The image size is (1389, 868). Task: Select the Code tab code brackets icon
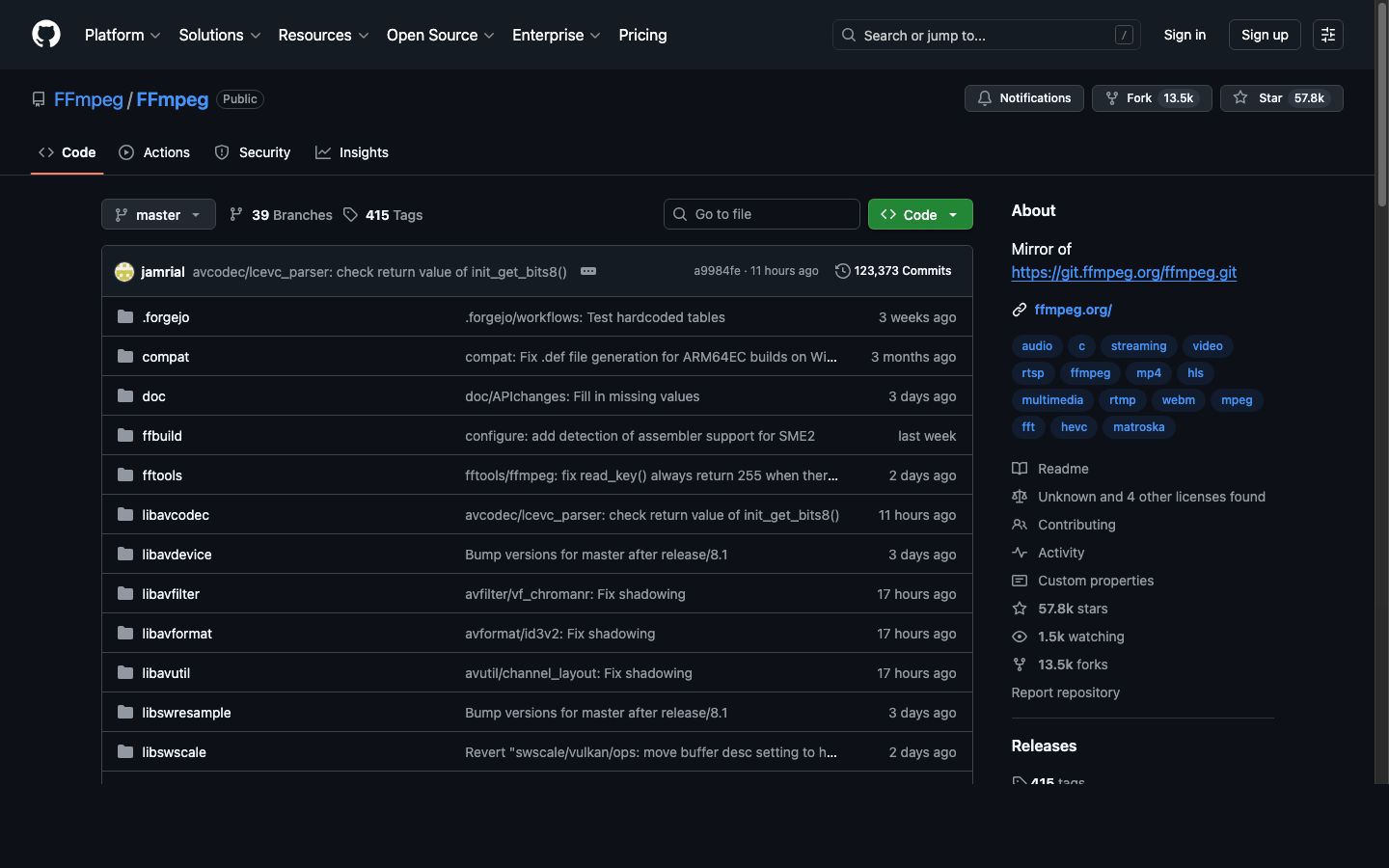pyautogui.click(x=45, y=151)
